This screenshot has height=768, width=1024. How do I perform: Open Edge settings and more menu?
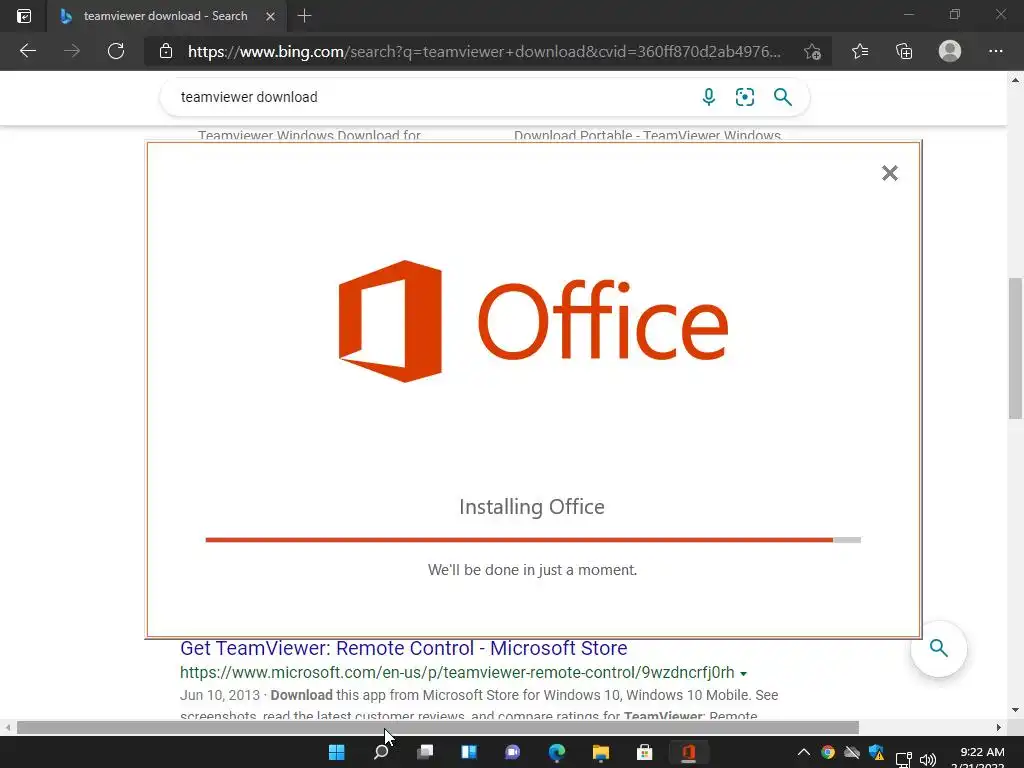click(x=995, y=51)
